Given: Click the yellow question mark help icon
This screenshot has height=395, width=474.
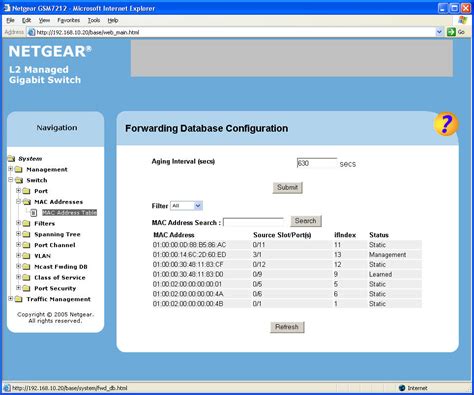Looking at the screenshot, I should [446, 124].
